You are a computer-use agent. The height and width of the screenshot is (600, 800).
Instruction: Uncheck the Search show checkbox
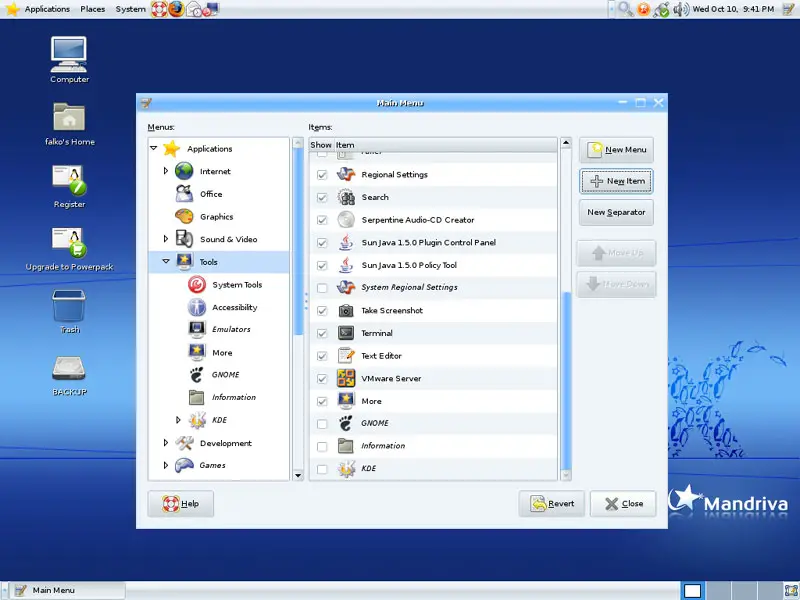pyautogui.click(x=322, y=197)
